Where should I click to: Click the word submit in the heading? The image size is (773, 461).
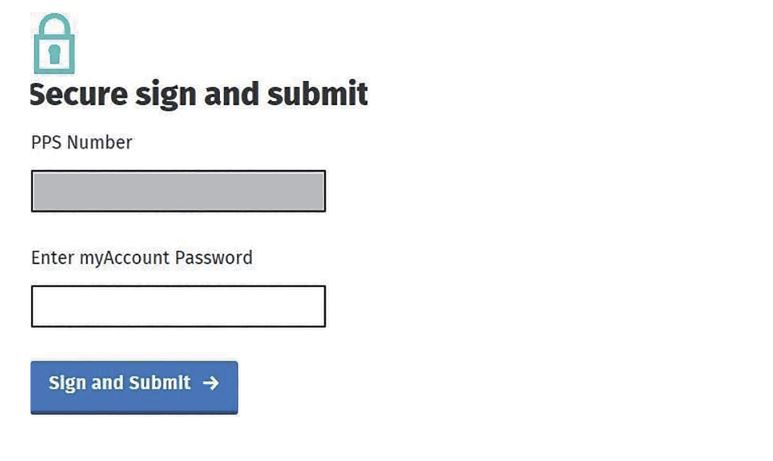click(x=317, y=95)
